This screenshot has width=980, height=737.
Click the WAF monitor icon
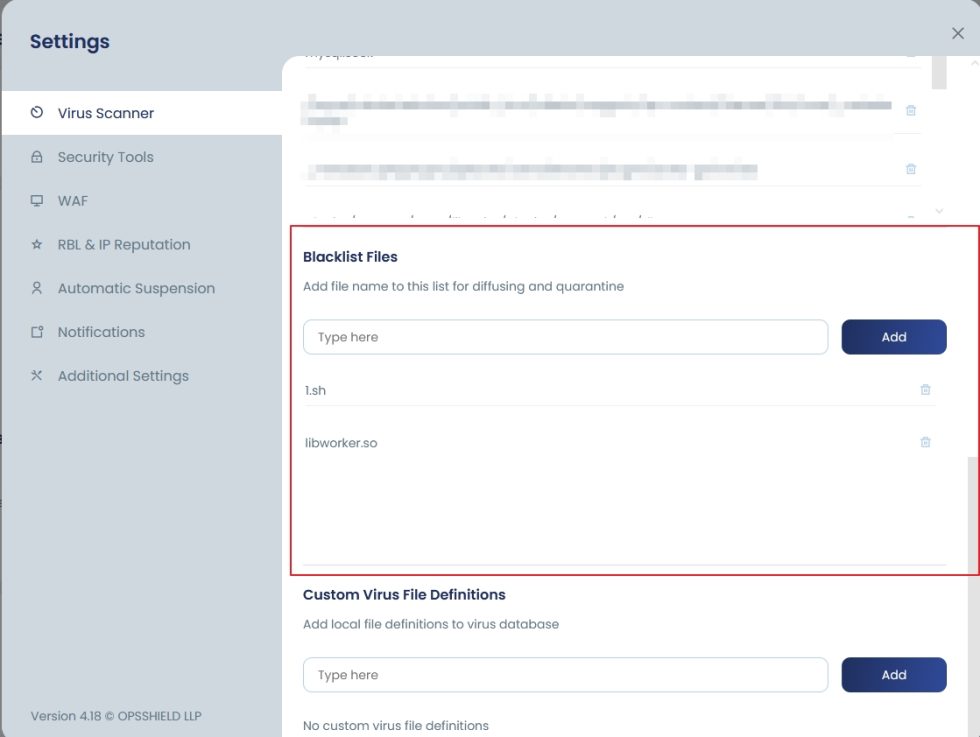37,201
